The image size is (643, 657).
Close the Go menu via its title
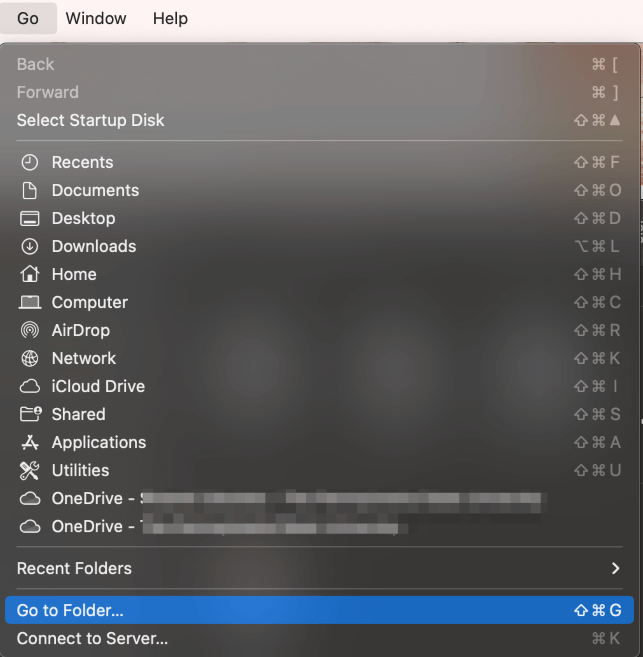(x=28, y=18)
